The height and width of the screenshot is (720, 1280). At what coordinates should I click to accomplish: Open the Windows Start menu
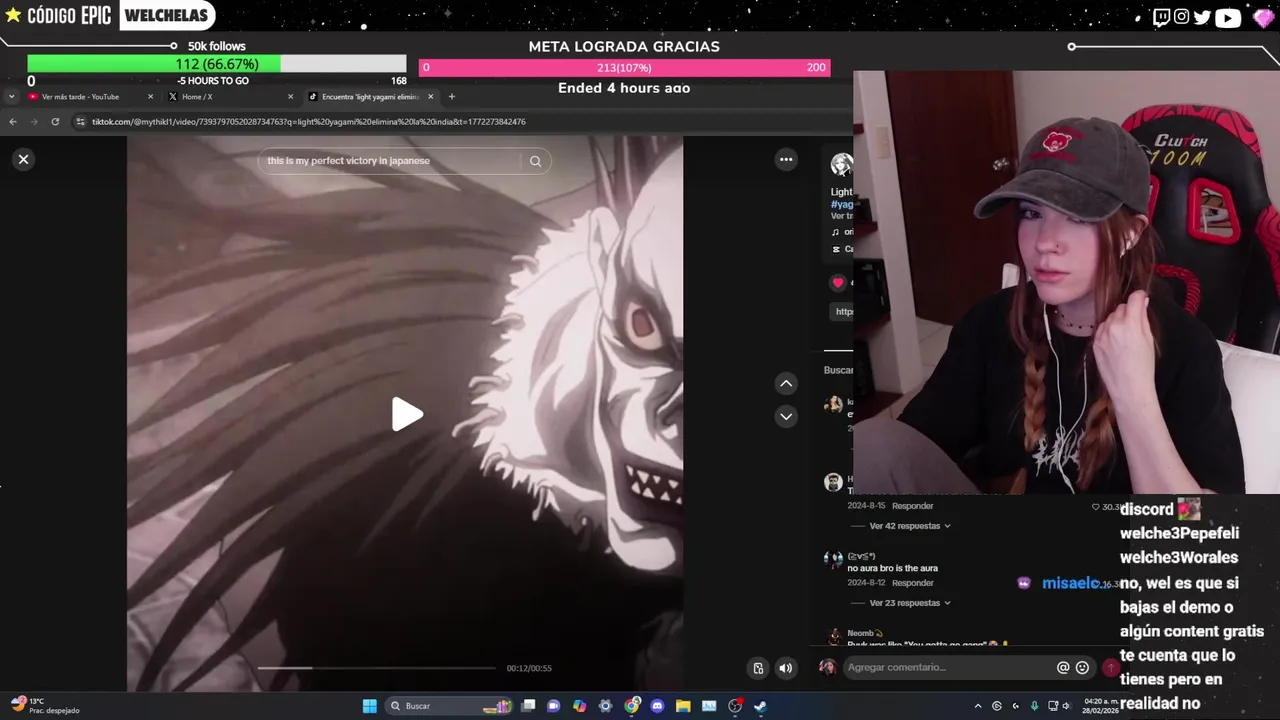(x=369, y=706)
